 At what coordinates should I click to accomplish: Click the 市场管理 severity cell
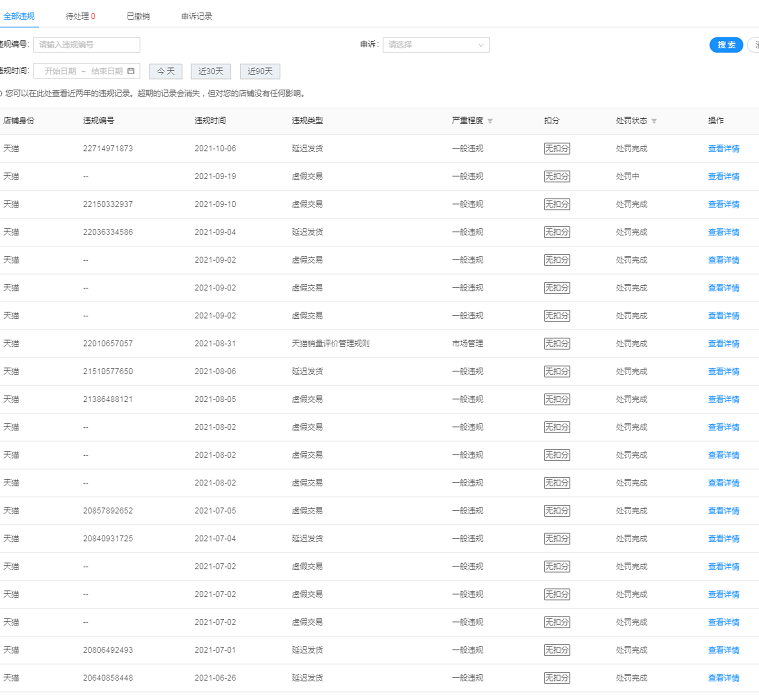[x=468, y=344]
